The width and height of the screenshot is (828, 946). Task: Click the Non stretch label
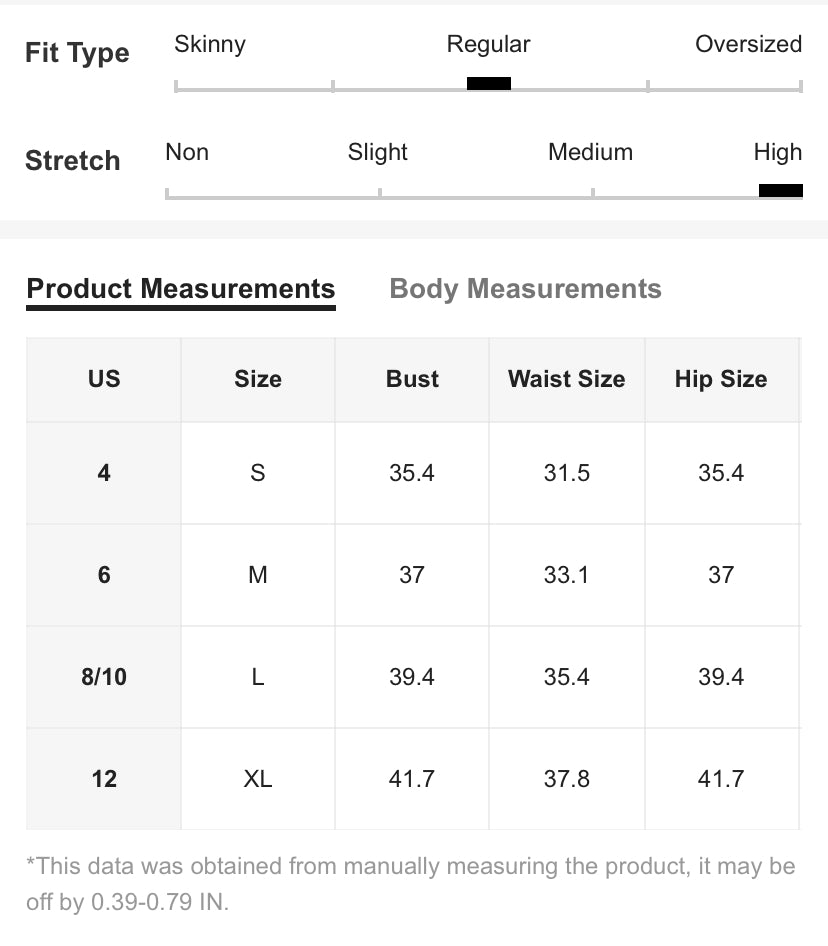[187, 152]
